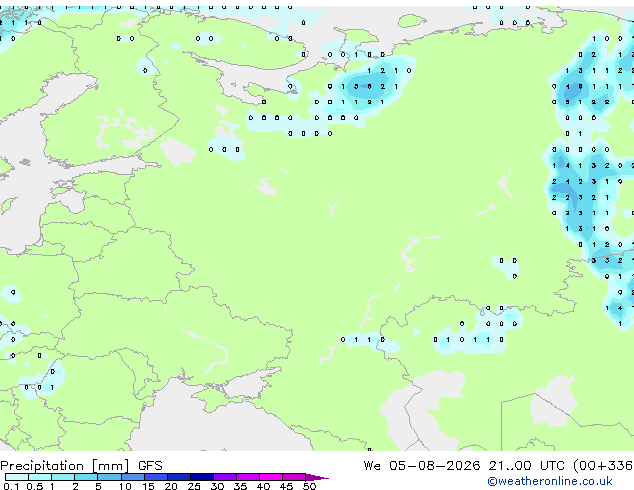Click the '35' legend scale label
The image size is (634, 490).
240,486
